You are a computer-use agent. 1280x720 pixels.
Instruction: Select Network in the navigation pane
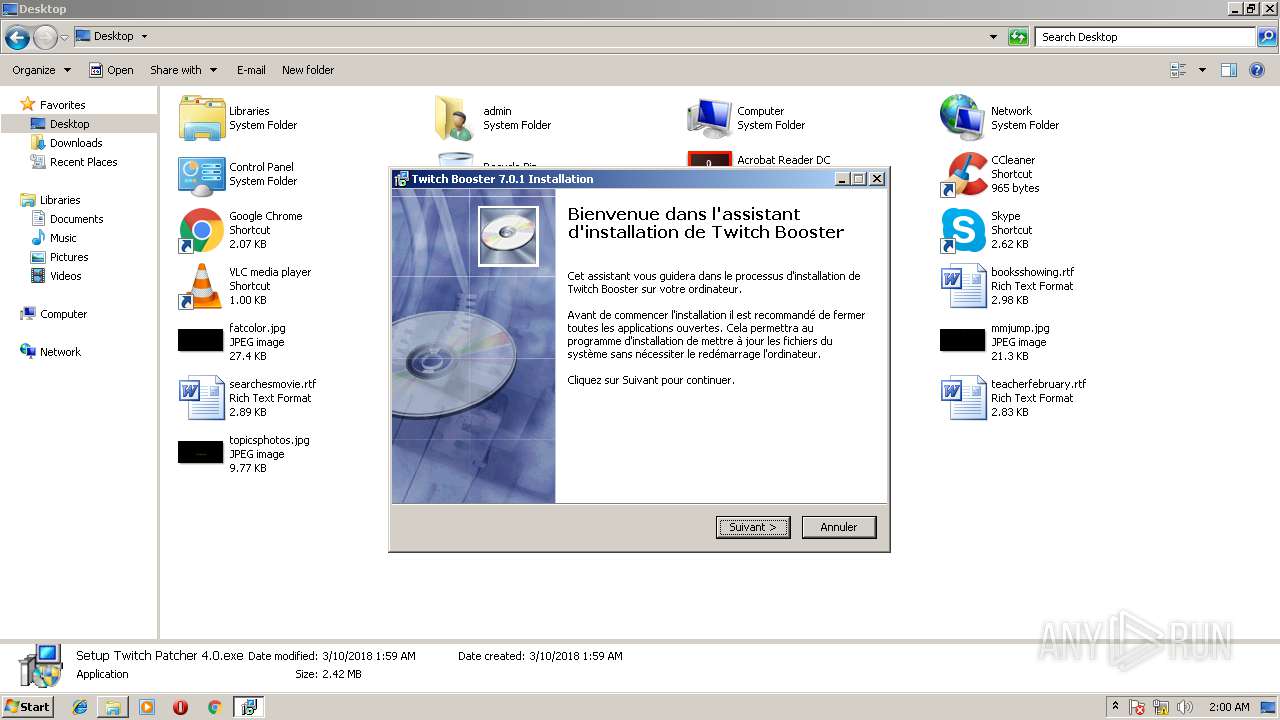click(60, 352)
